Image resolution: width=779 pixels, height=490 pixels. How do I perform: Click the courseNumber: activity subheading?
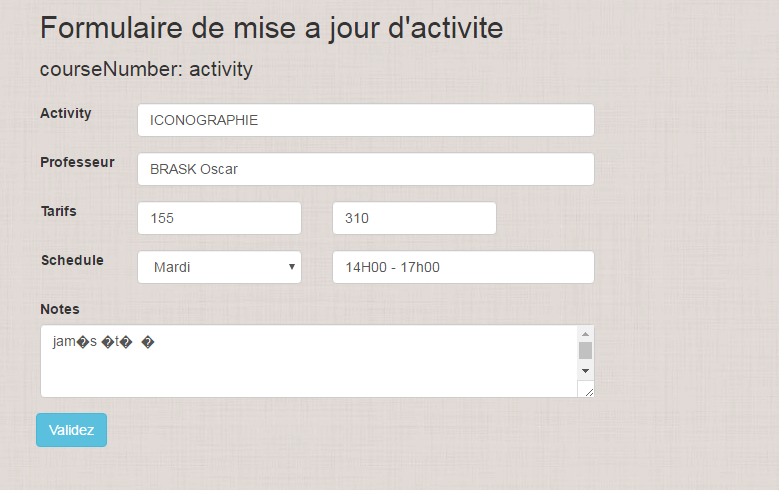tap(146, 69)
